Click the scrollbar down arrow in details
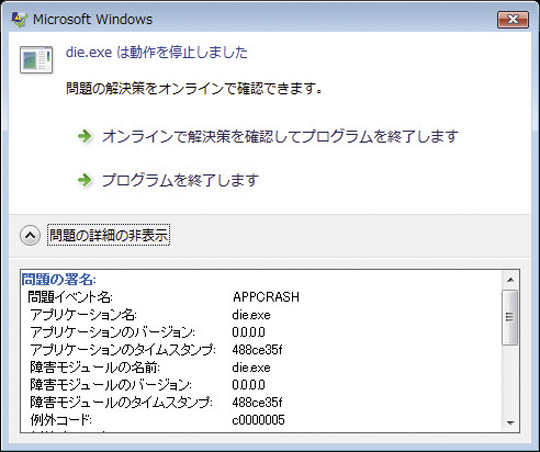This screenshot has height=452, width=540. (510, 422)
